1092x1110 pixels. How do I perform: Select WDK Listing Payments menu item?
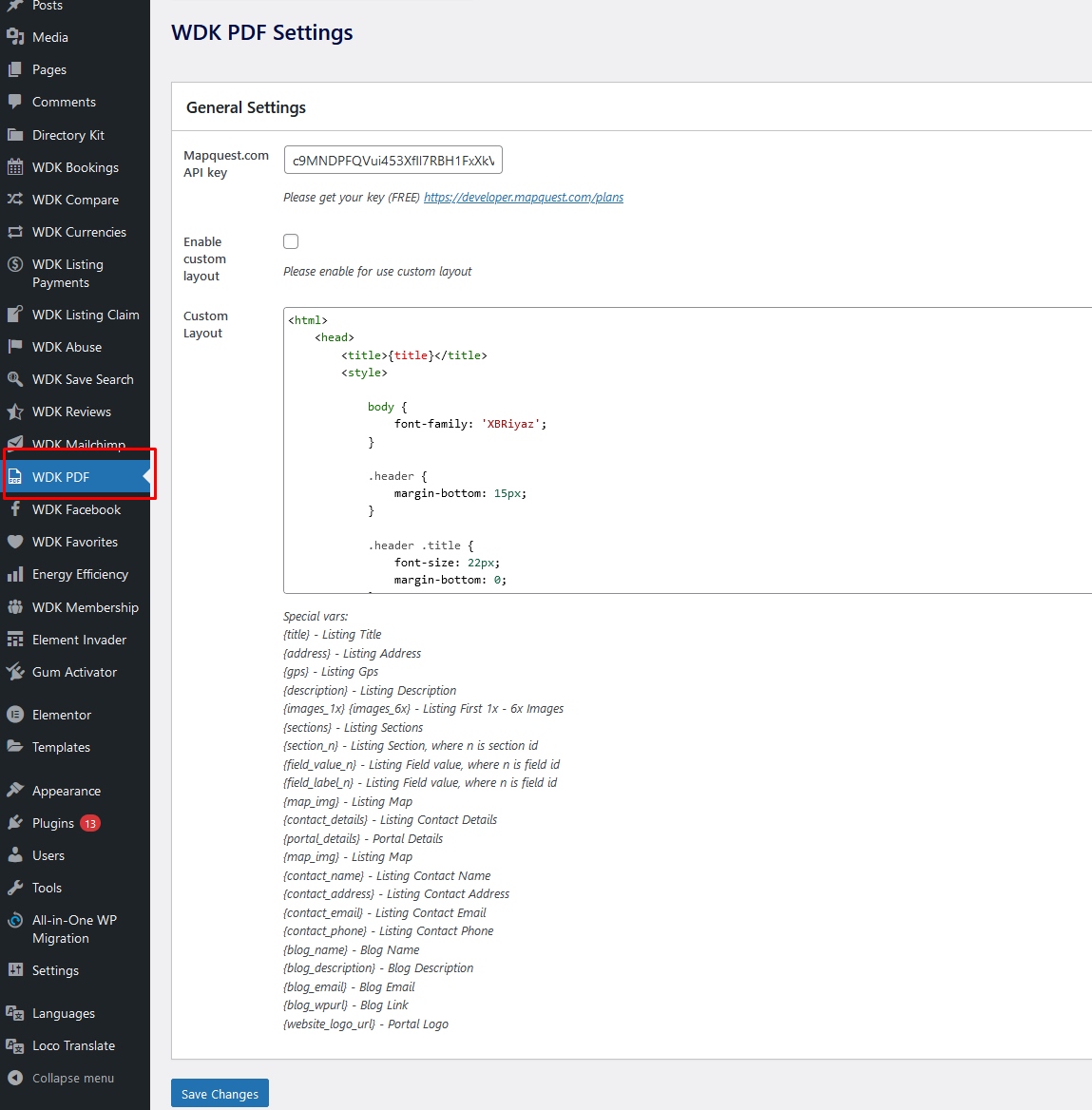point(75,274)
